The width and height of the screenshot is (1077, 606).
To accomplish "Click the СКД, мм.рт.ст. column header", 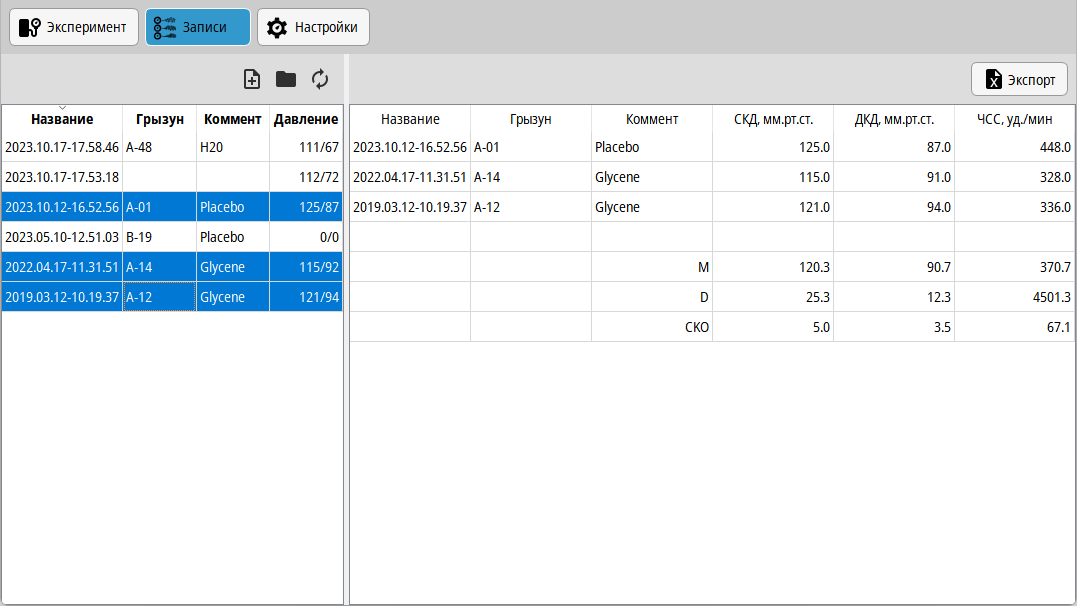I will click(x=773, y=119).
